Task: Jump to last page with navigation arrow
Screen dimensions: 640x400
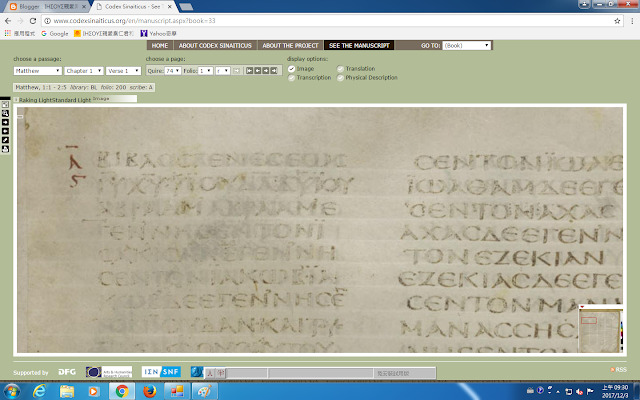Action: point(274,71)
